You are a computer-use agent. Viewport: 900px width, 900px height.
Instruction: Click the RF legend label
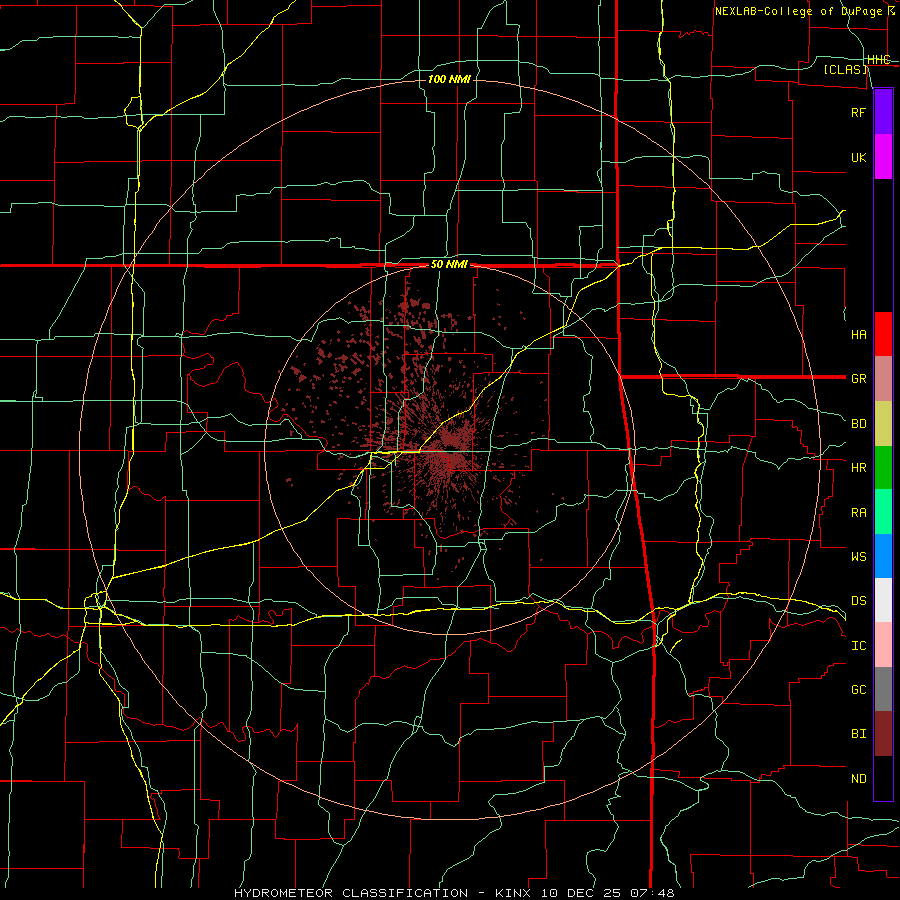(x=858, y=112)
